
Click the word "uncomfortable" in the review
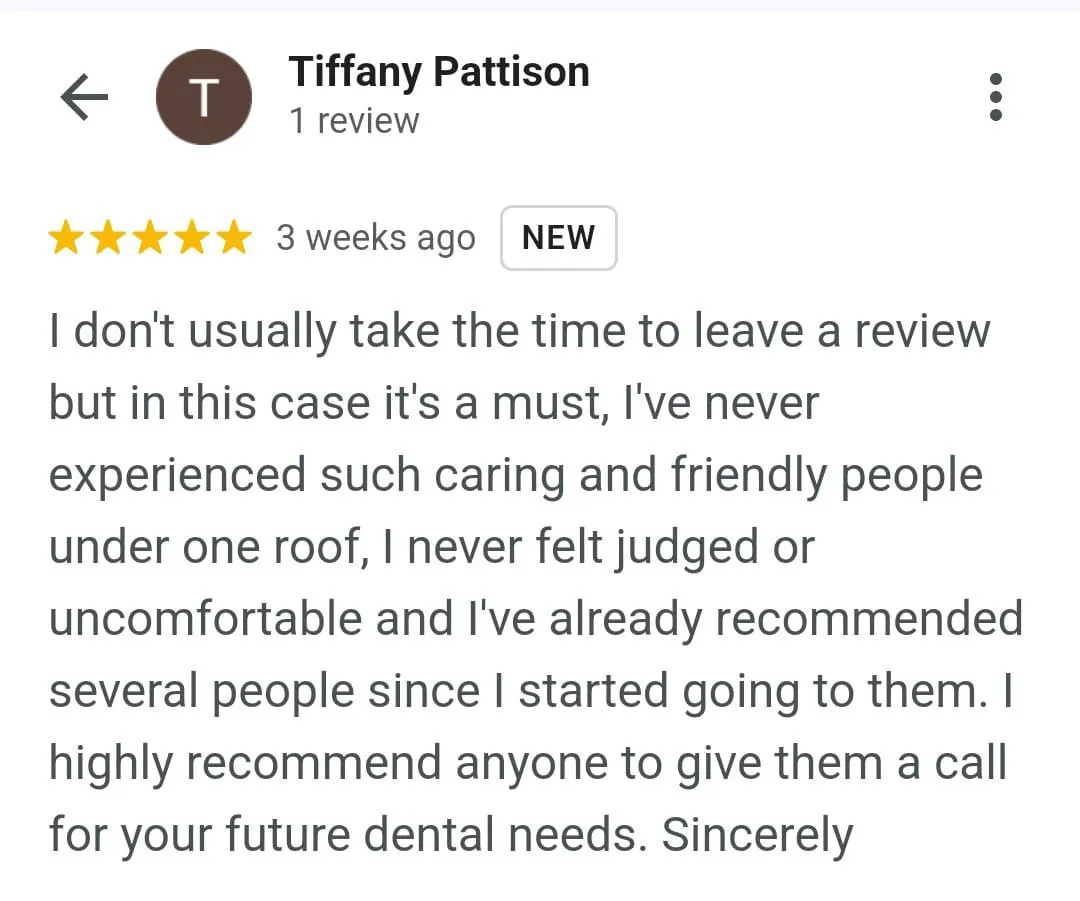click(x=206, y=619)
